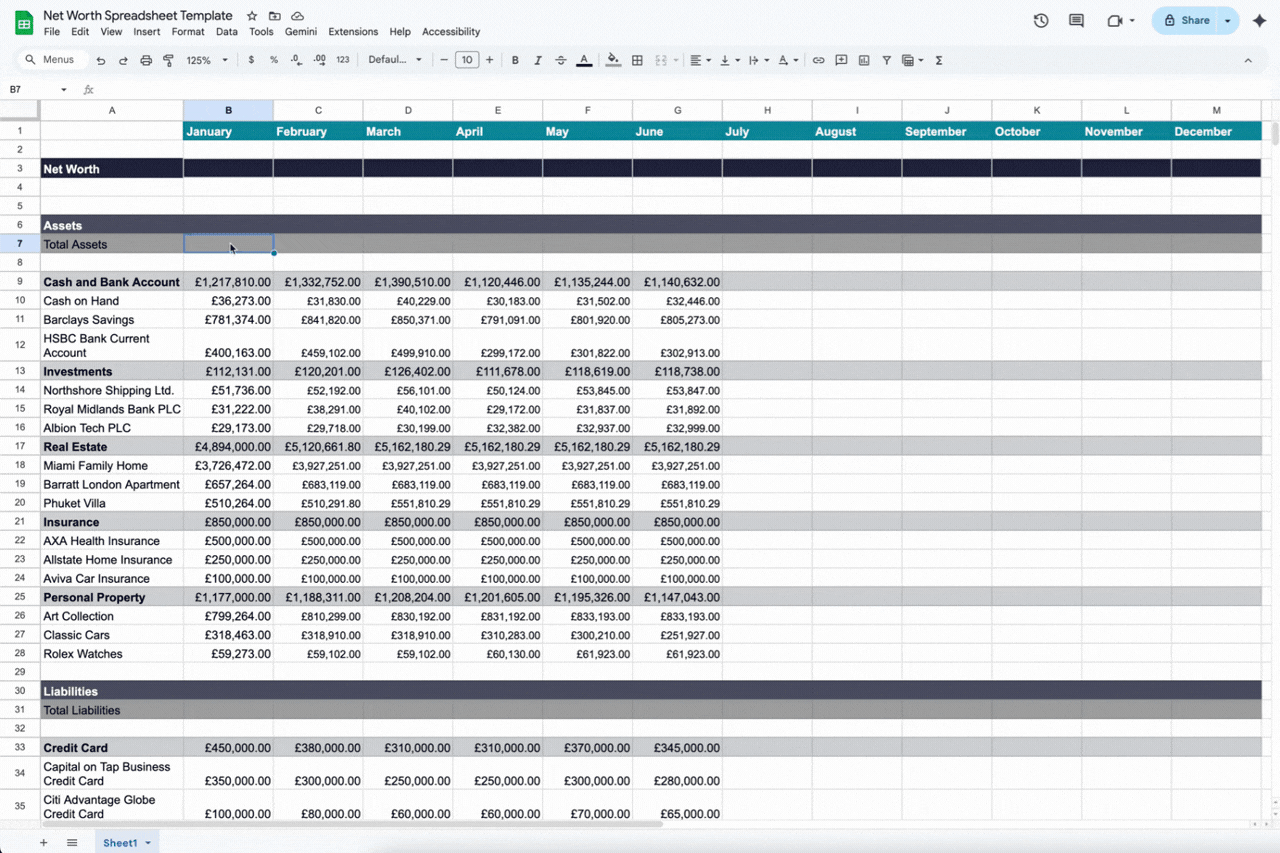The width and height of the screenshot is (1280, 853).
Task: Open the text color picker
Action: pyautogui.click(x=584, y=60)
